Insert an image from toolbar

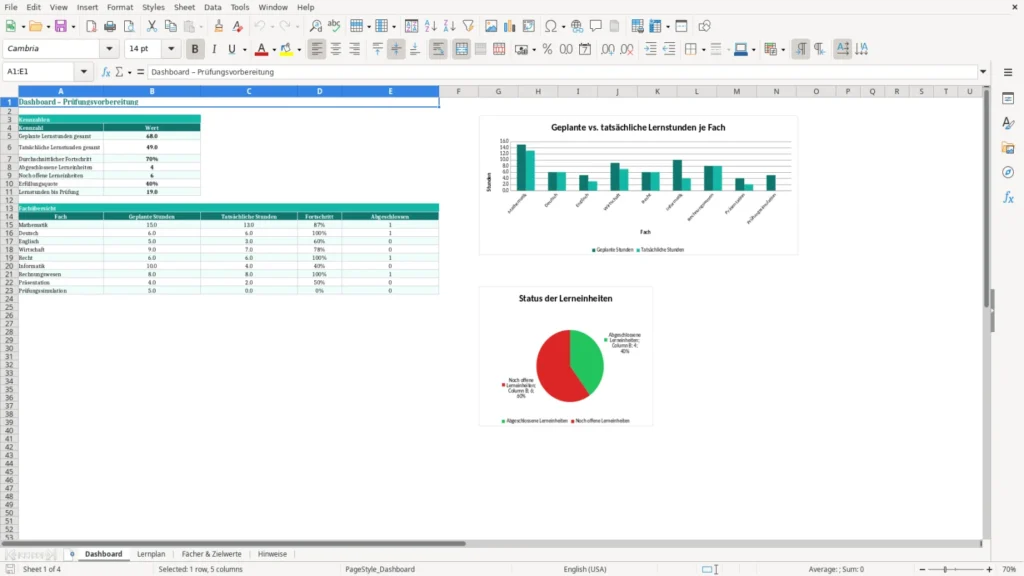pyautogui.click(x=491, y=26)
